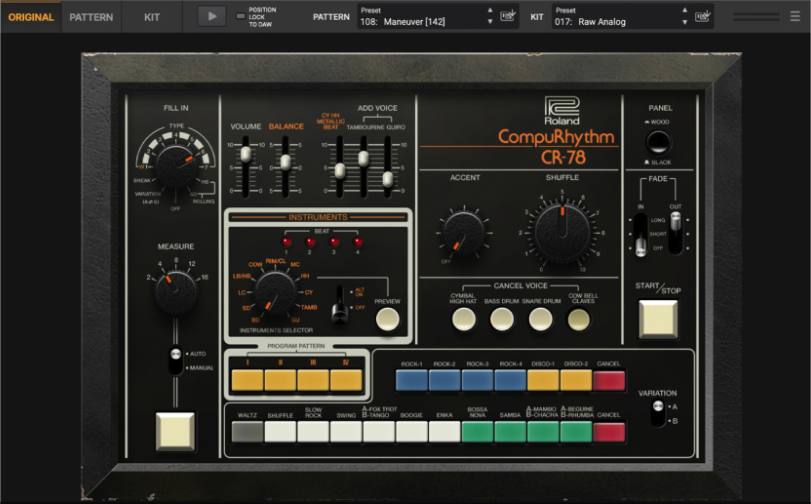Click the round Preview button
This screenshot has width=811, height=504.
pyautogui.click(x=387, y=319)
